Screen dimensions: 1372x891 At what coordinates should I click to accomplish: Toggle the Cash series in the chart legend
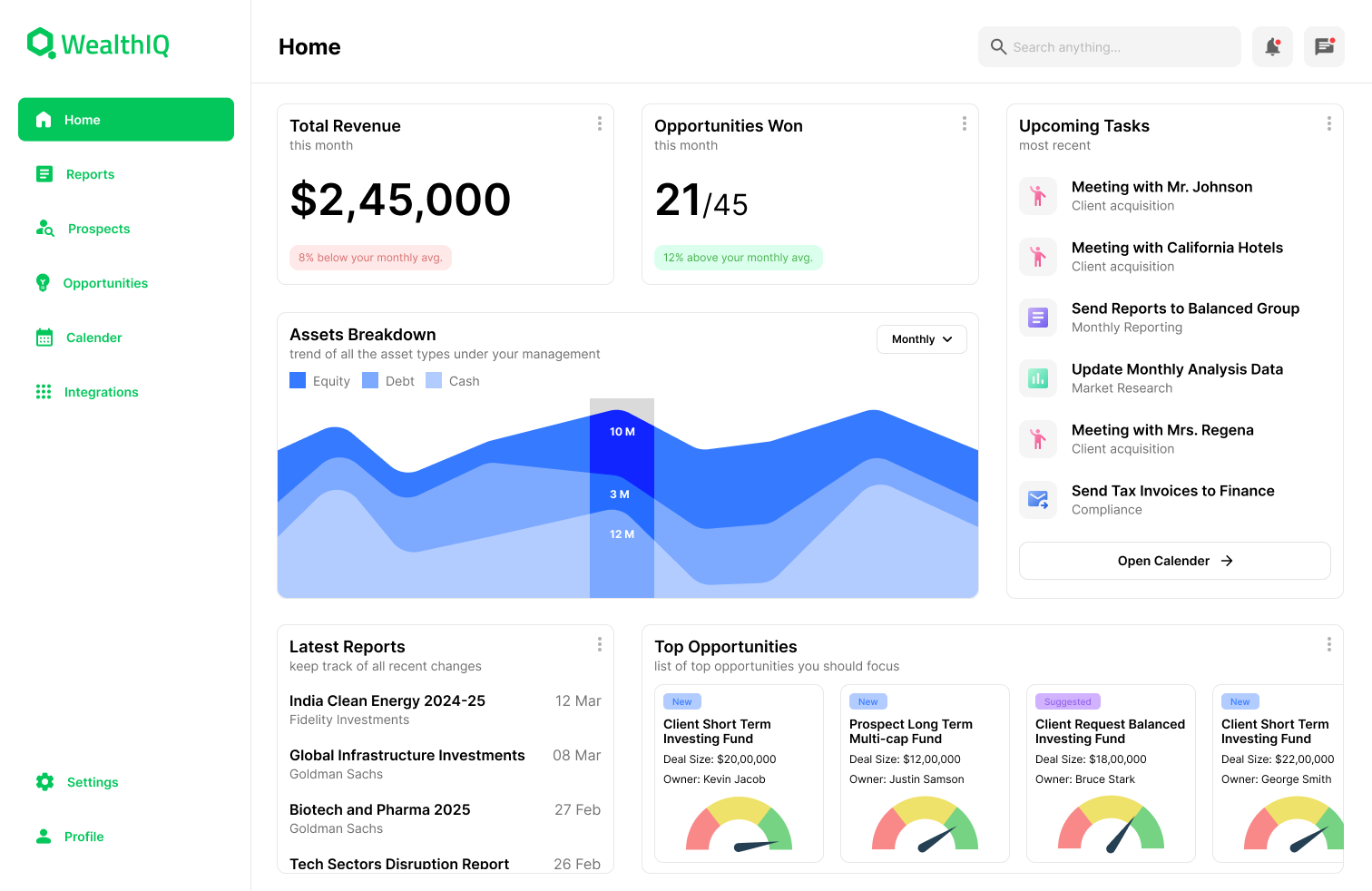tap(452, 380)
